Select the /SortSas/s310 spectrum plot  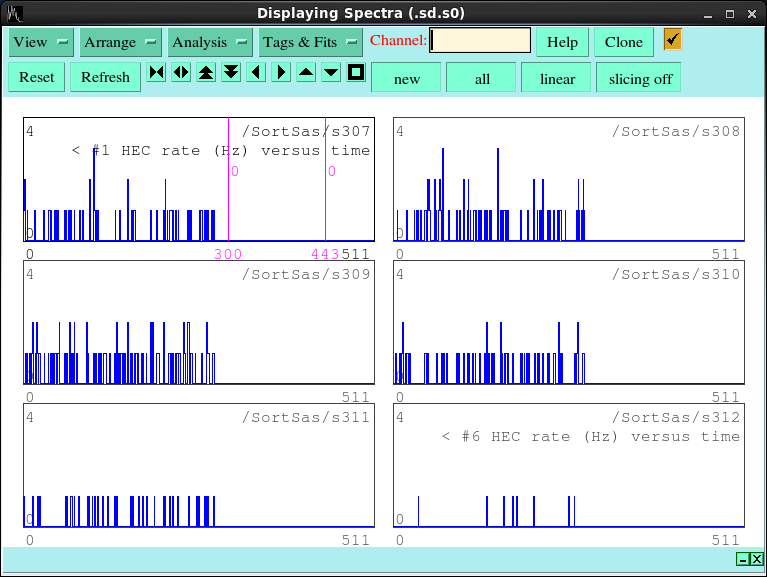click(x=568, y=324)
